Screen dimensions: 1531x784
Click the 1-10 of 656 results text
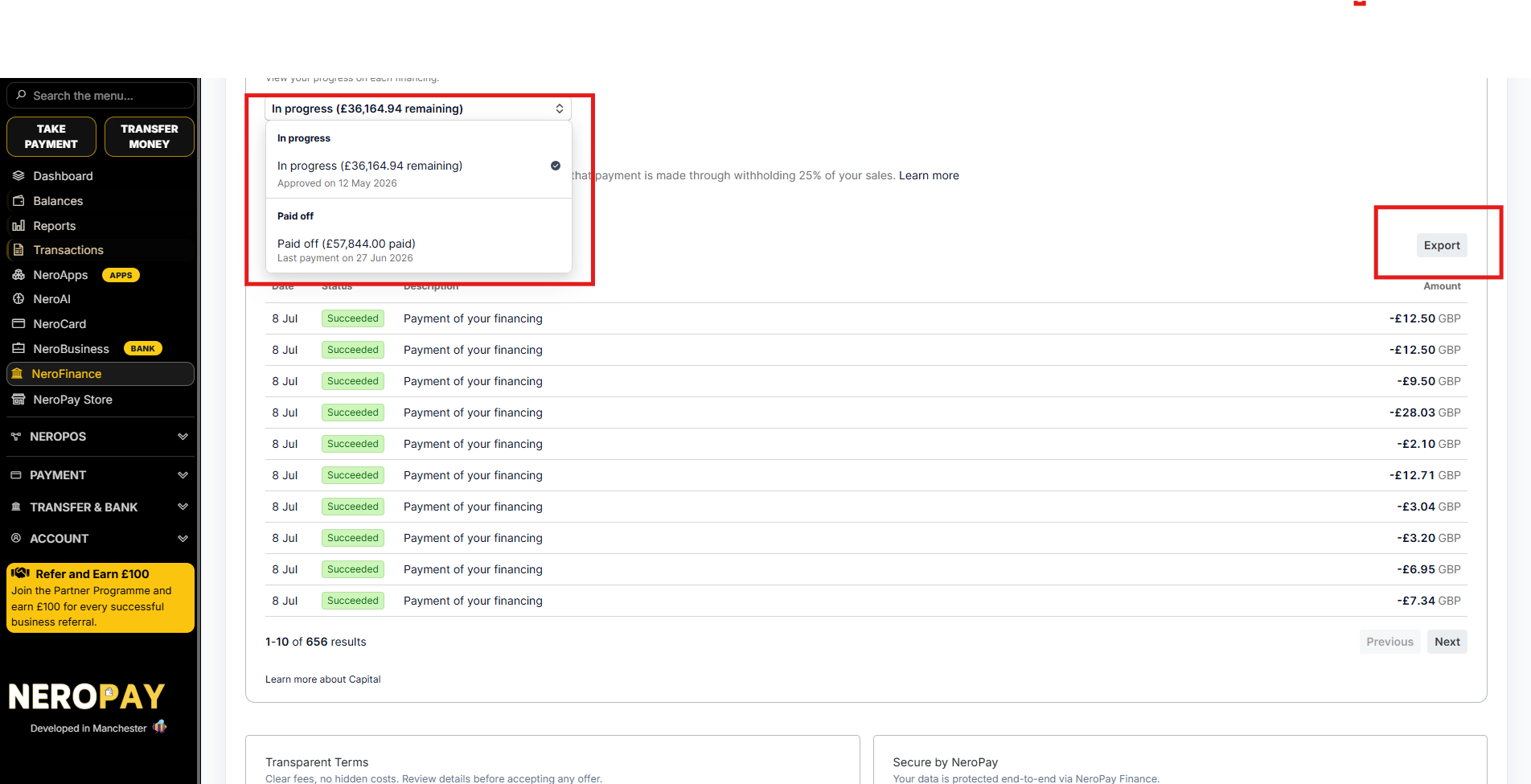click(316, 642)
